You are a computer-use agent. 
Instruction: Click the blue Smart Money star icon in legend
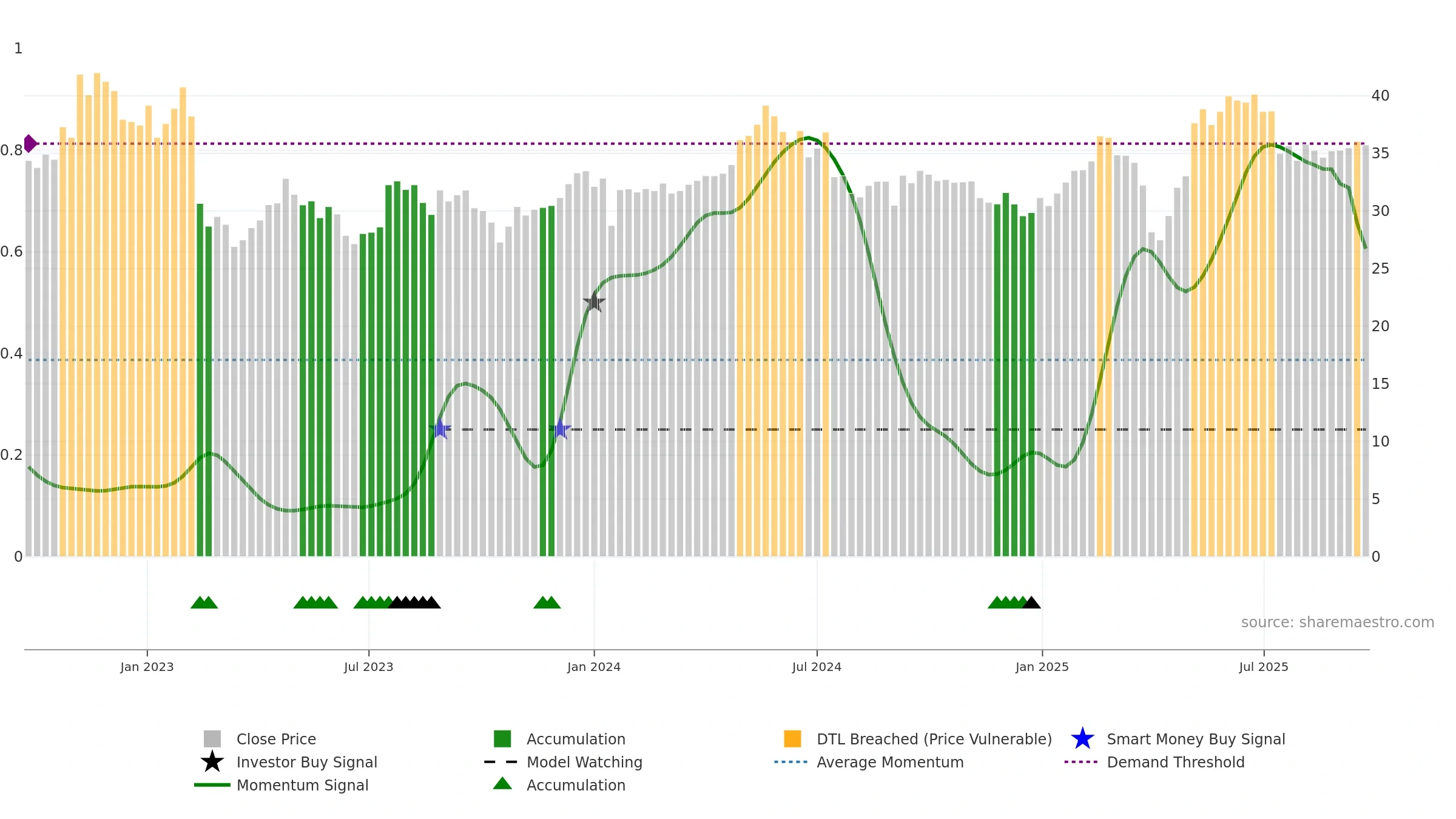coord(1082,739)
